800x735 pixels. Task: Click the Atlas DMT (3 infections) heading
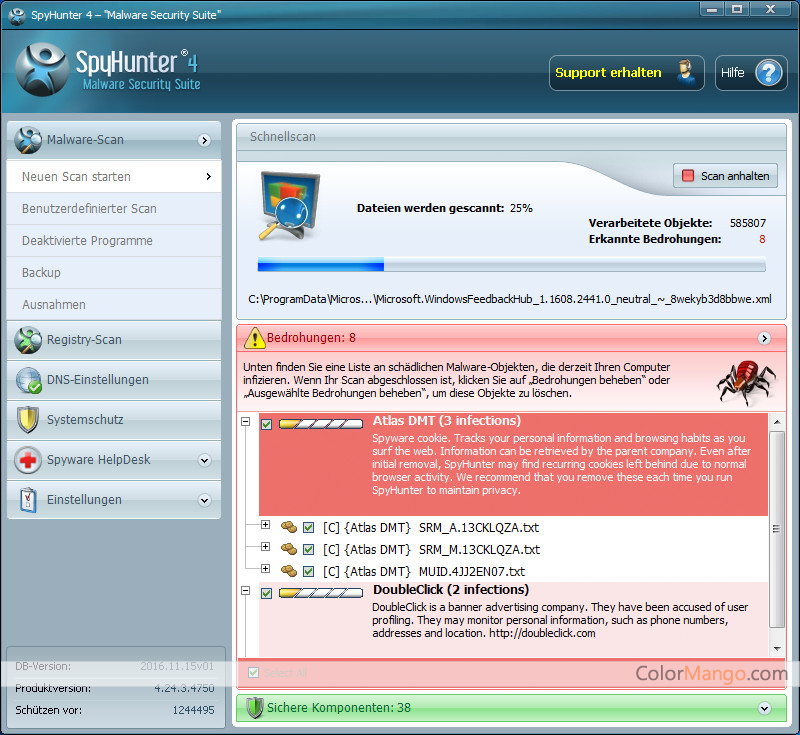pyautogui.click(x=446, y=421)
